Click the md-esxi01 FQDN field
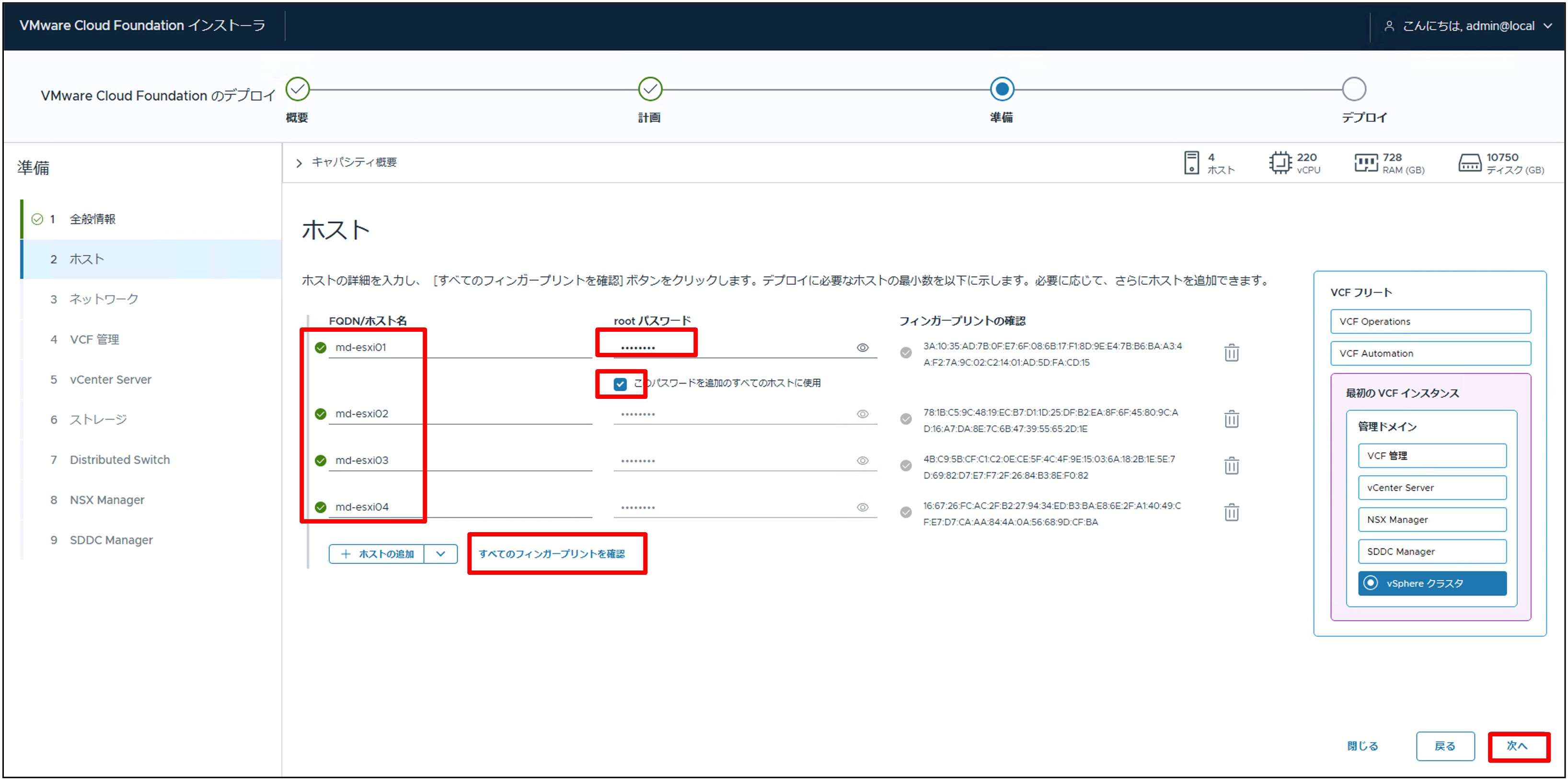The height and width of the screenshot is (780, 1568). [460, 348]
